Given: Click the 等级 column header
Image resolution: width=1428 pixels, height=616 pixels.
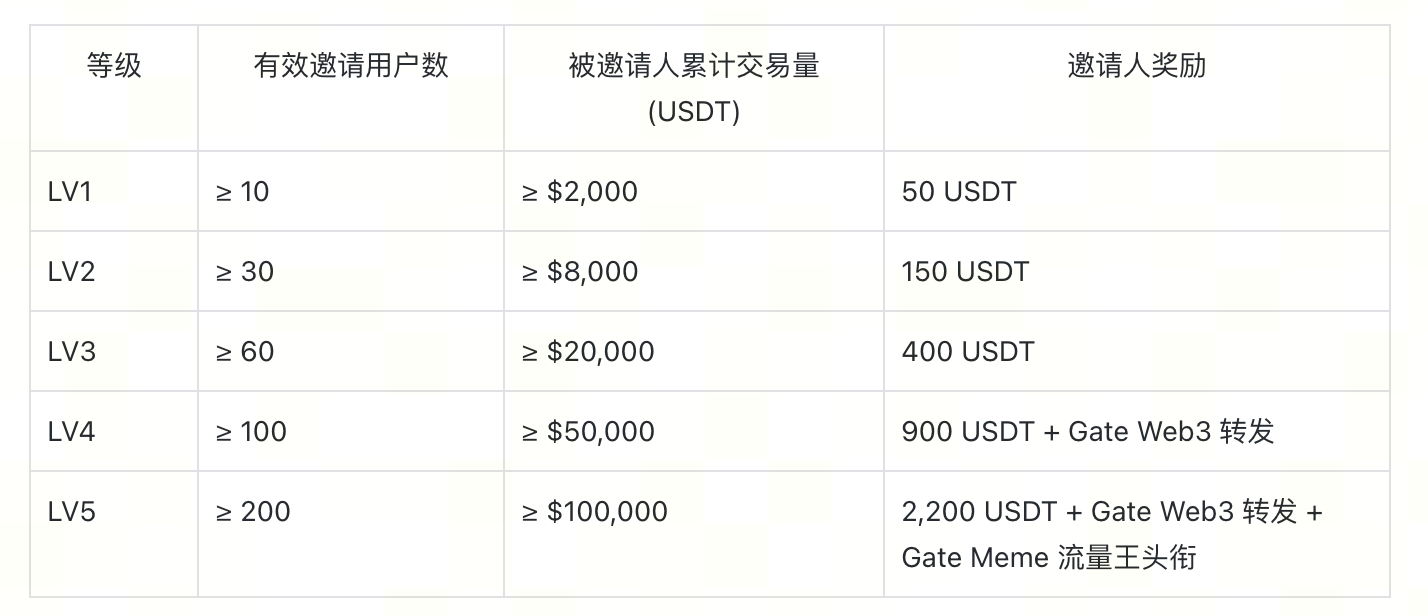Looking at the screenshot, I should coord(114,67).
